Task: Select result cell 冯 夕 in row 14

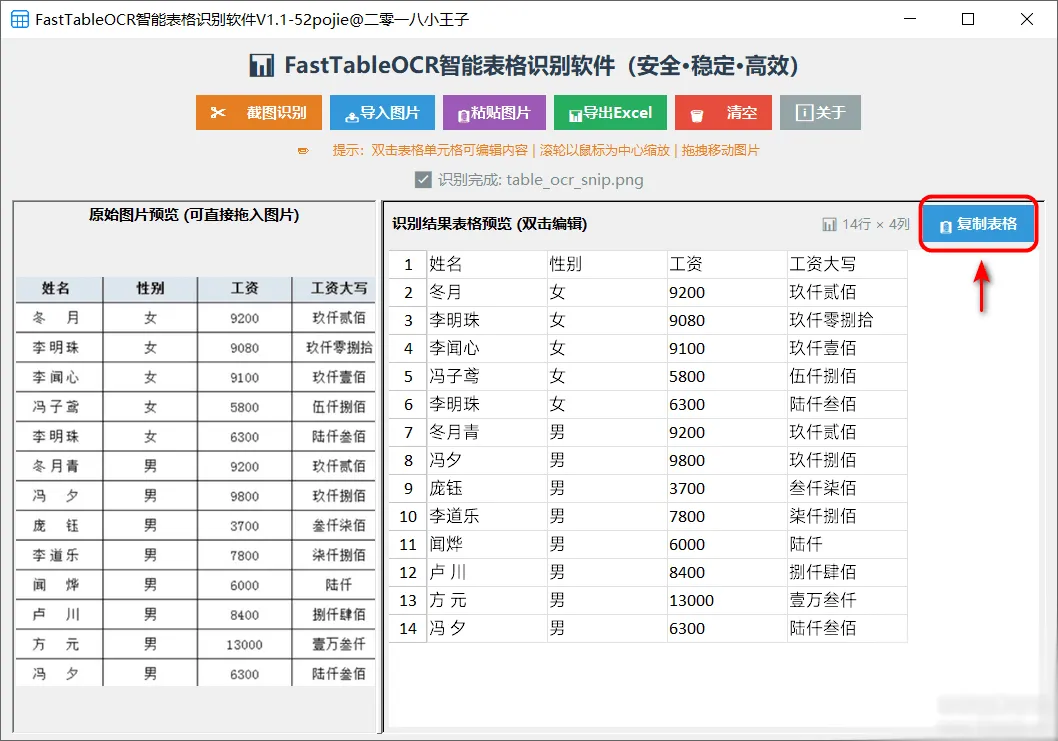Action: tap(486, 628)
